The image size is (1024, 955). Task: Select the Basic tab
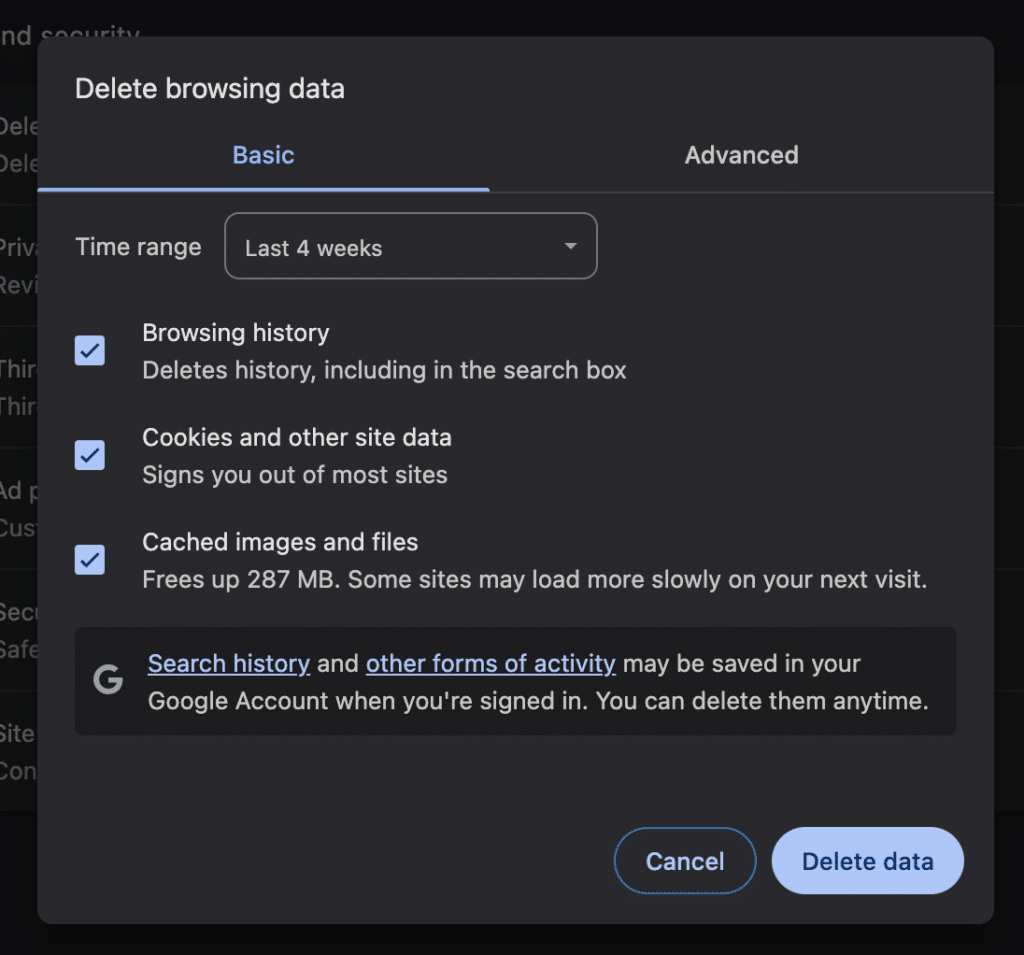263,155
